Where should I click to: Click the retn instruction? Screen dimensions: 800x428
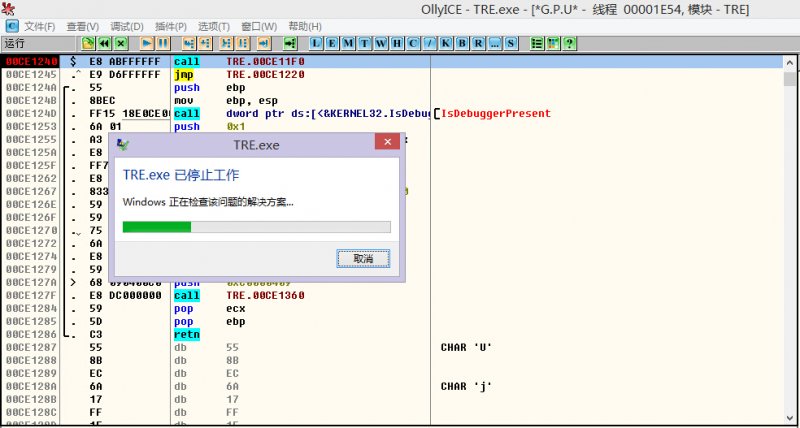coord(187,335)
